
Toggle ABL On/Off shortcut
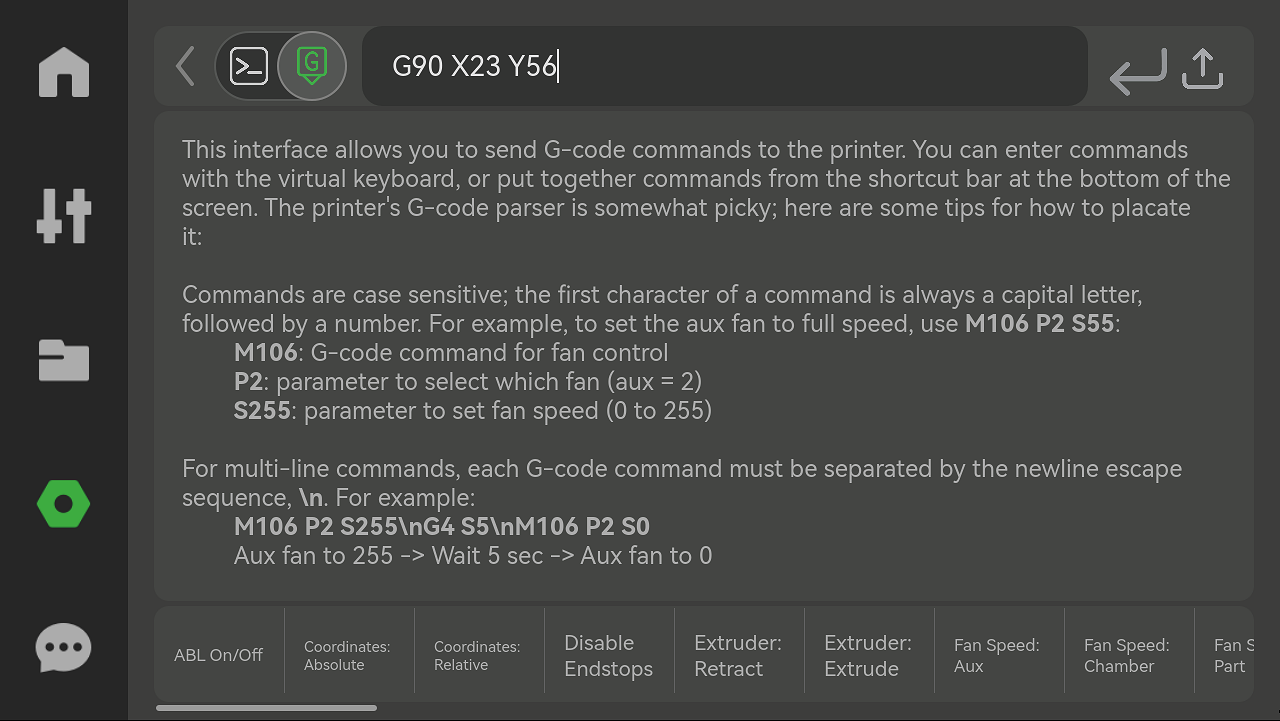[218, 655]
